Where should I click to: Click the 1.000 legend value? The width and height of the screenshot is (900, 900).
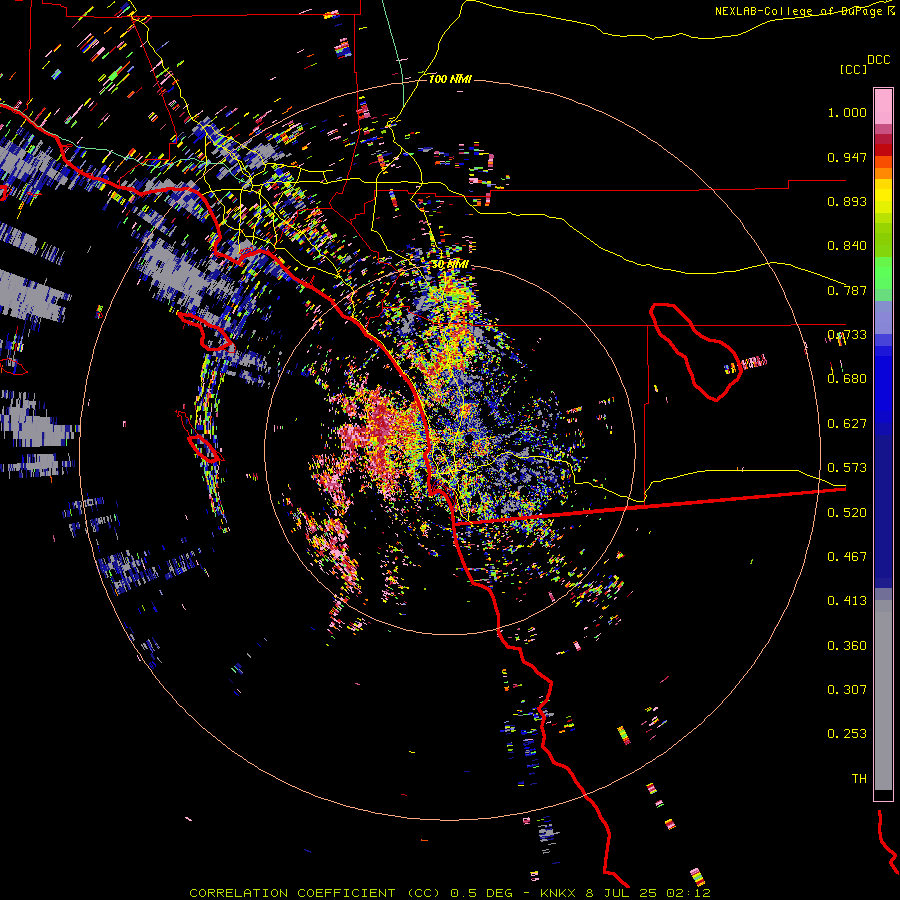click(847, 112)
